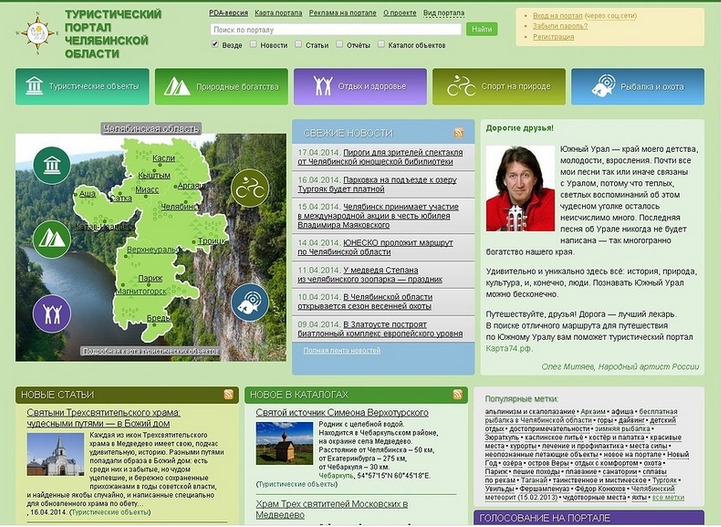Select Кыштым on the region map
This screenshot has width=721, height=527.
pyautogui.click(x=154, y=175)
